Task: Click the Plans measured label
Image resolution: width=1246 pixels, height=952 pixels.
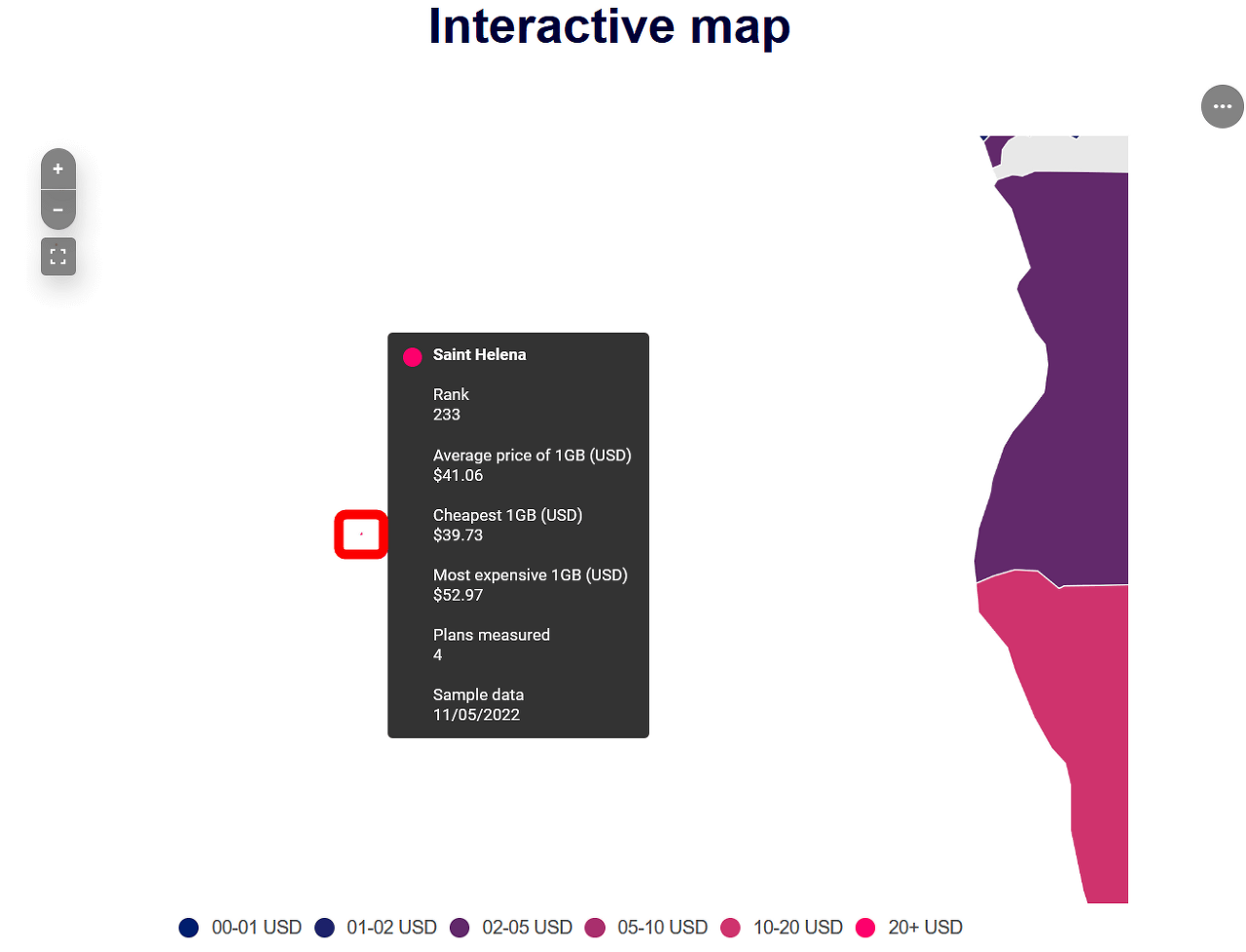Action: tap(492, 635)
